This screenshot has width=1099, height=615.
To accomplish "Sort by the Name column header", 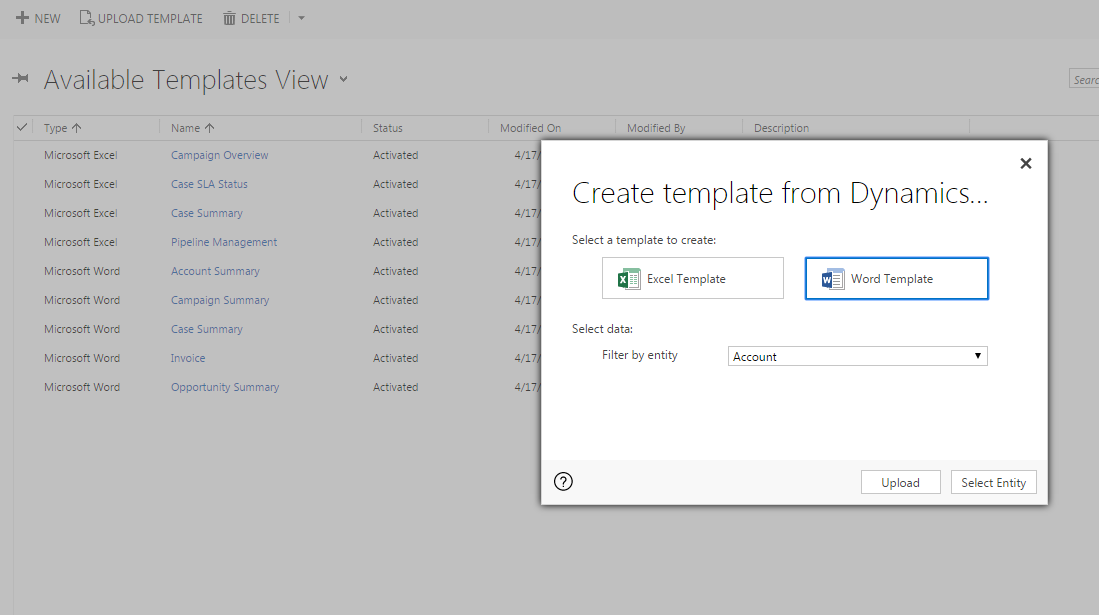I will click(193, 128).
